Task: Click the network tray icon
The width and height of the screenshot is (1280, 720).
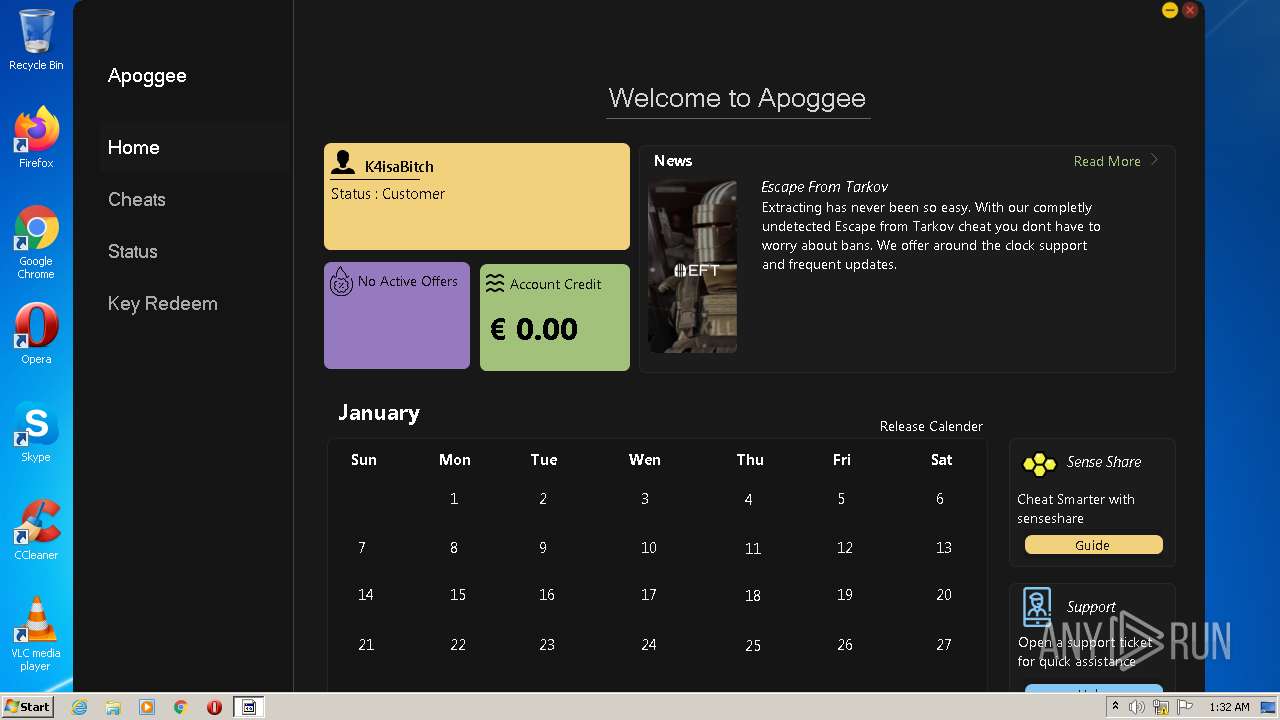Action: click(x=1161, y=707)
